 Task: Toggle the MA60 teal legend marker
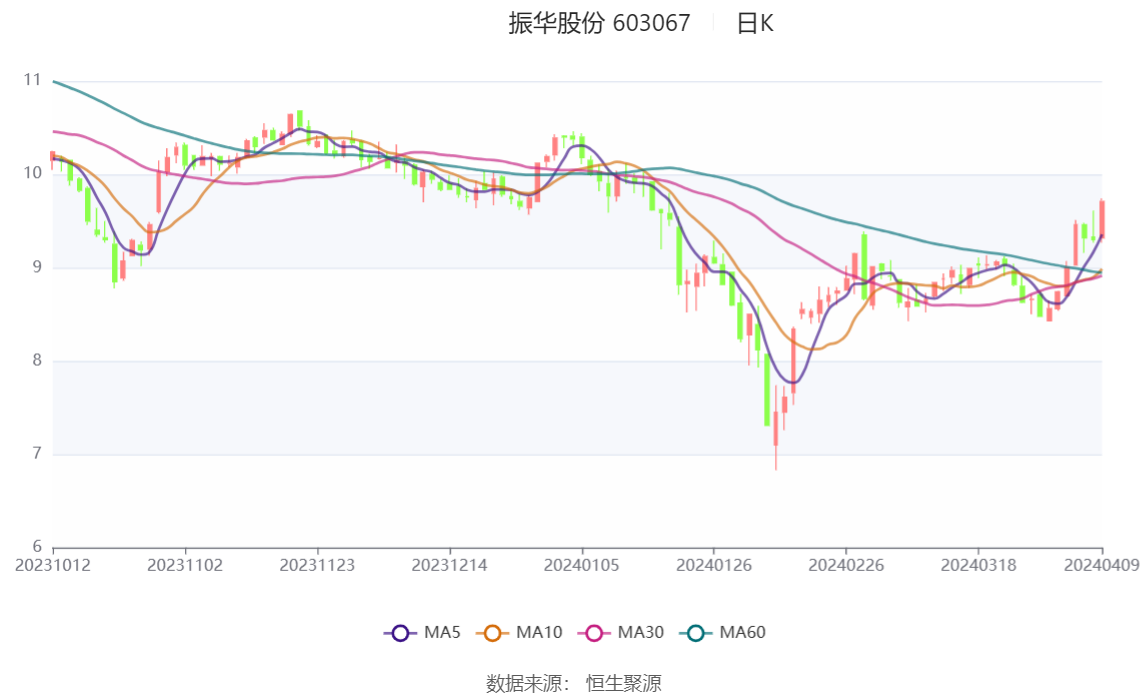[696, 633]
